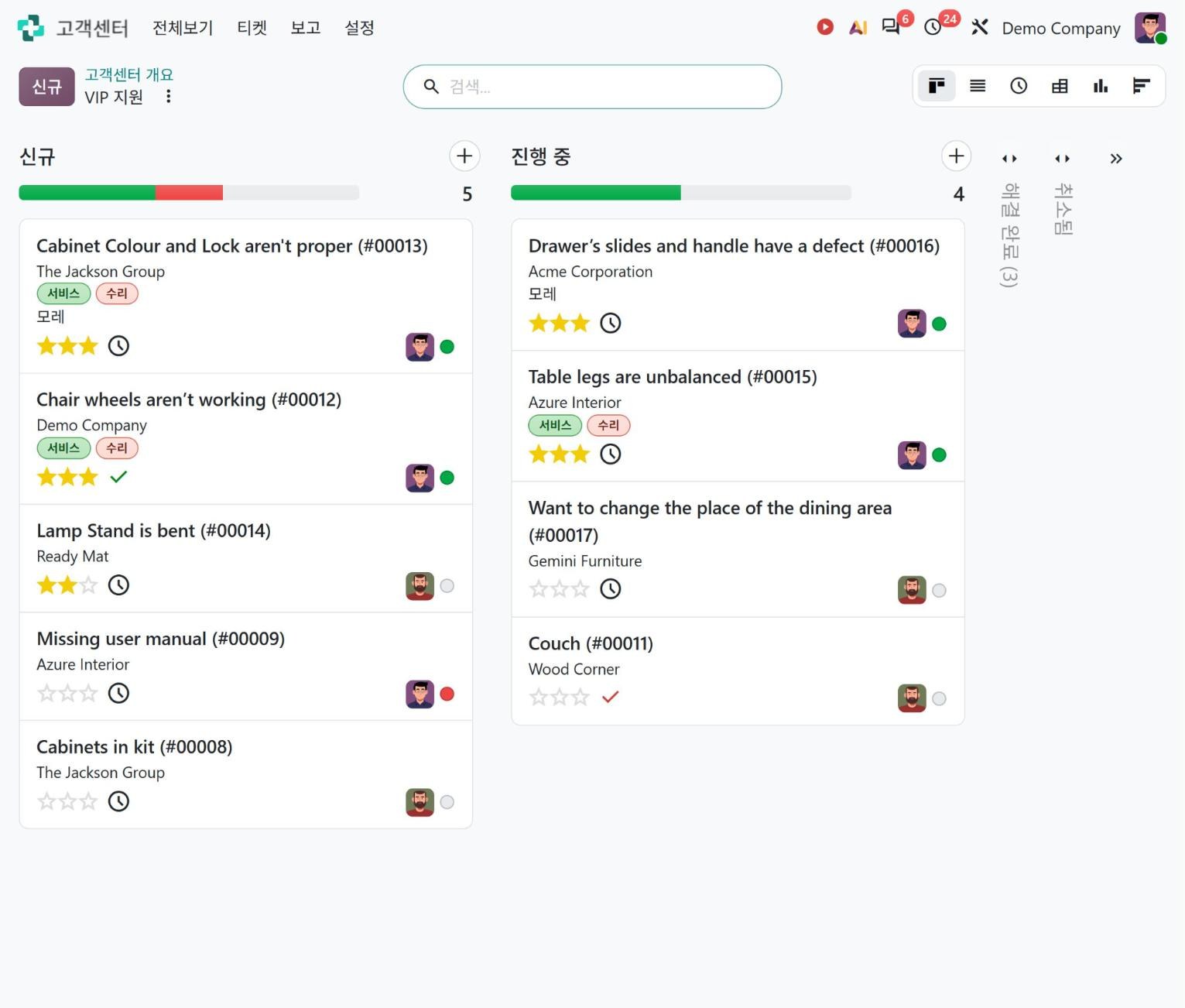The width and height of the screenshot is (1185, 1008).
Task: Click activity checkmark on Chair wheels ticket
Action: click(118, 477)
